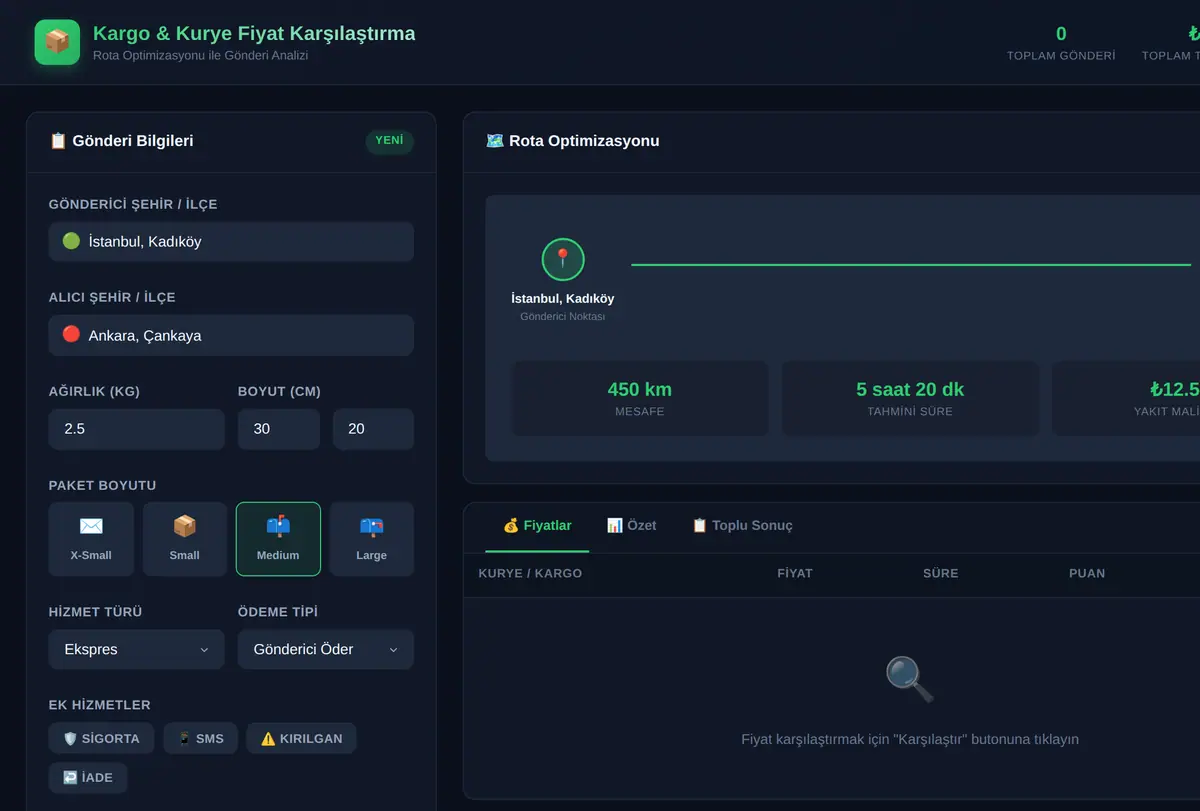Switch to the Fiyatlar tab
This screenshot has width=1200, height=811.
tap(537, 526)
